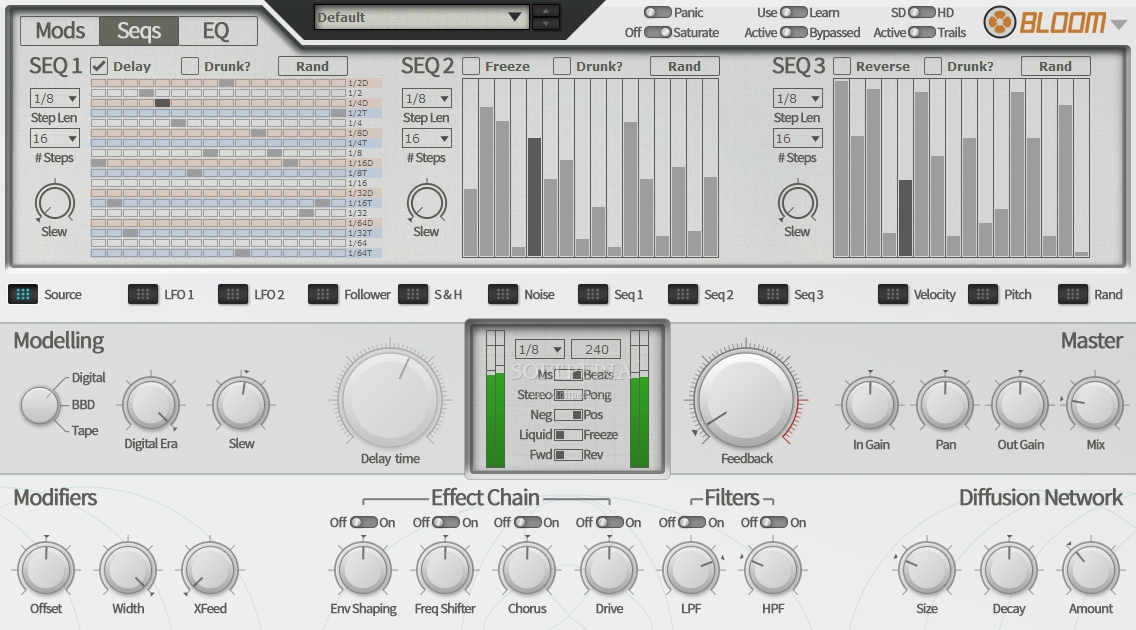Image resolution: width=1136 pixels, height=630 pixels.
Task: Switch to the EQ tab
Action: click(x=216, y=30)
